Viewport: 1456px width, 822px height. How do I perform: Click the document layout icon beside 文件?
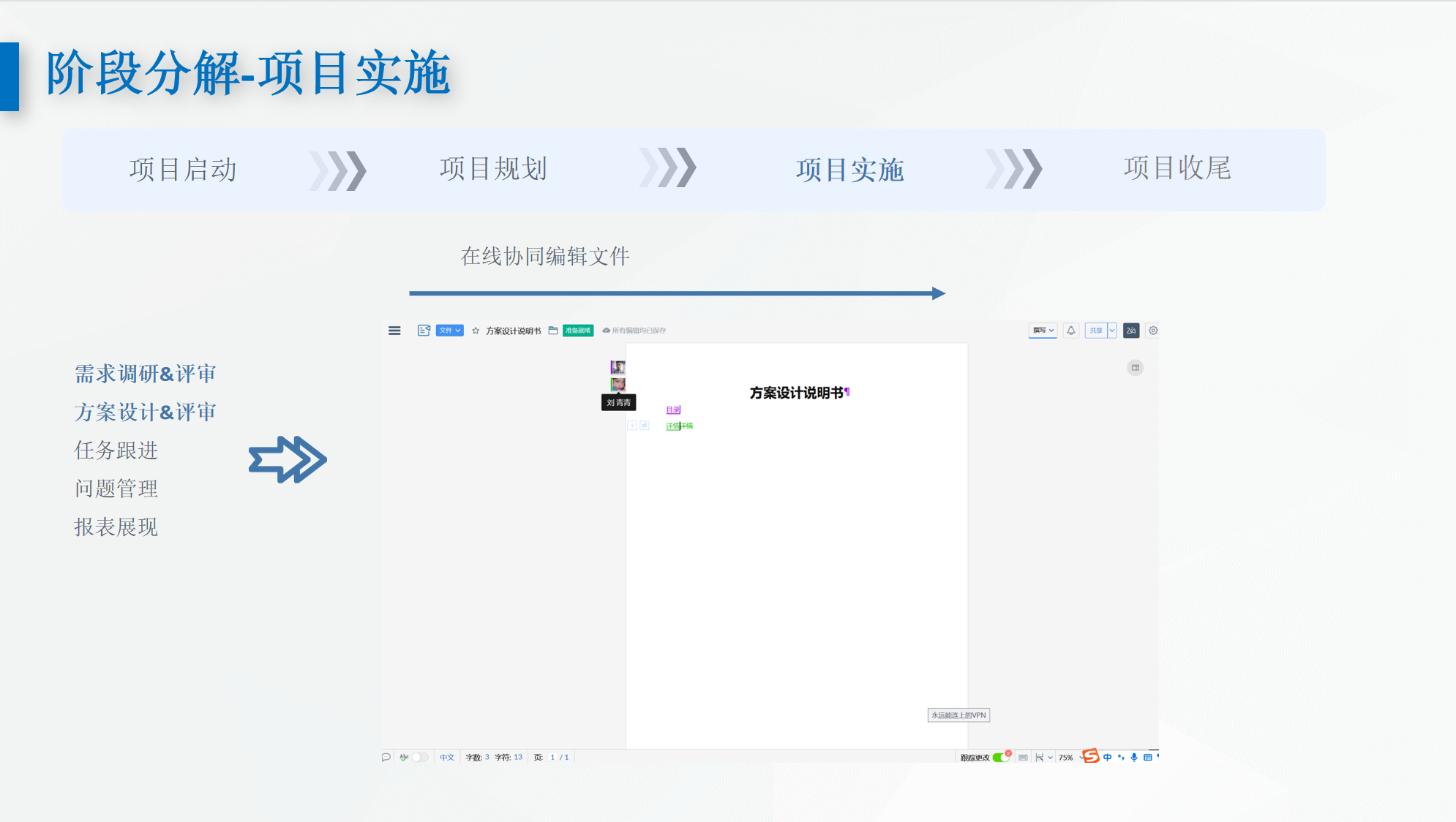[x=424, y=331]
